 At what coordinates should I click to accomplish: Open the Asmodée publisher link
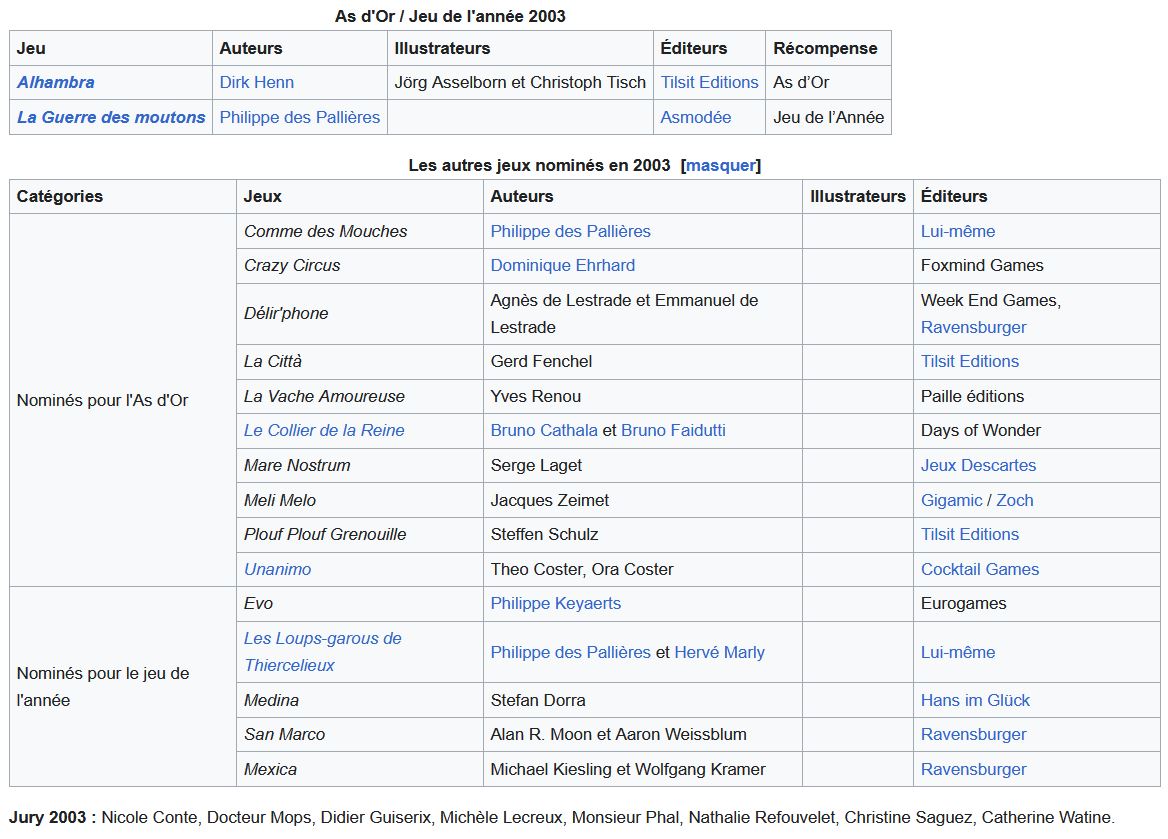(696, 118)
